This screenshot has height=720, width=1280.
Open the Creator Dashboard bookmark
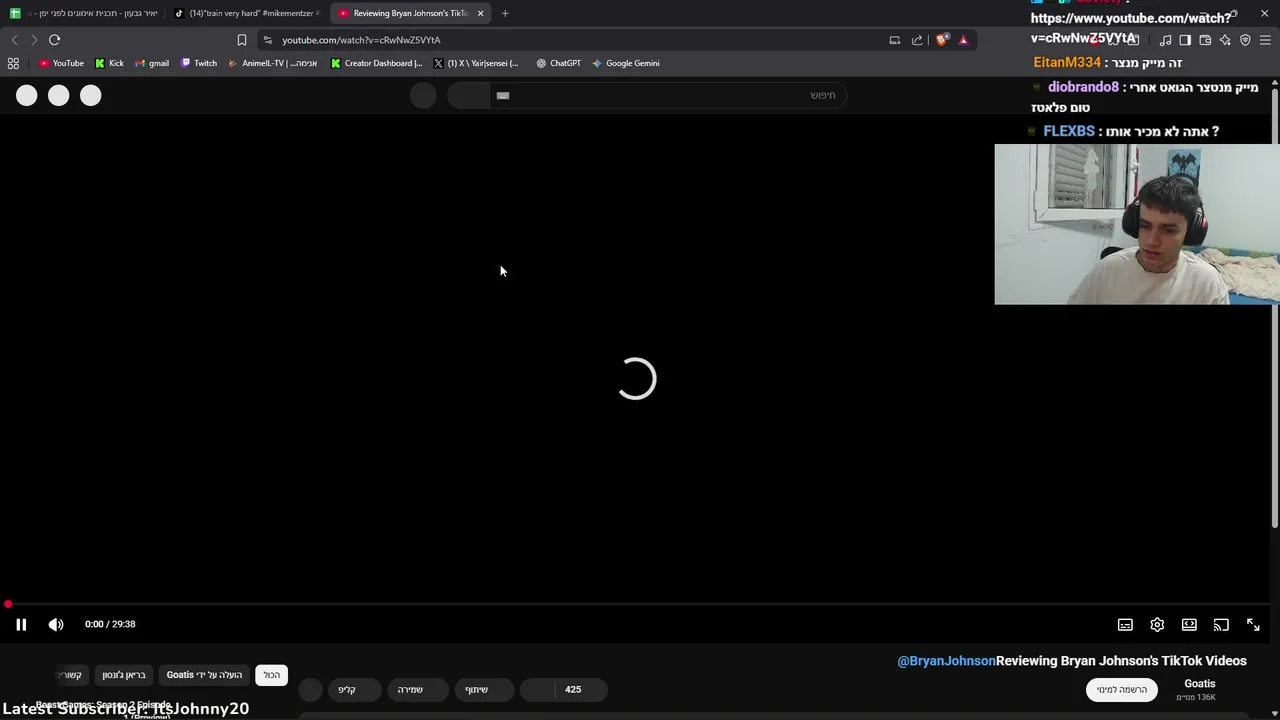pos(376,63)
